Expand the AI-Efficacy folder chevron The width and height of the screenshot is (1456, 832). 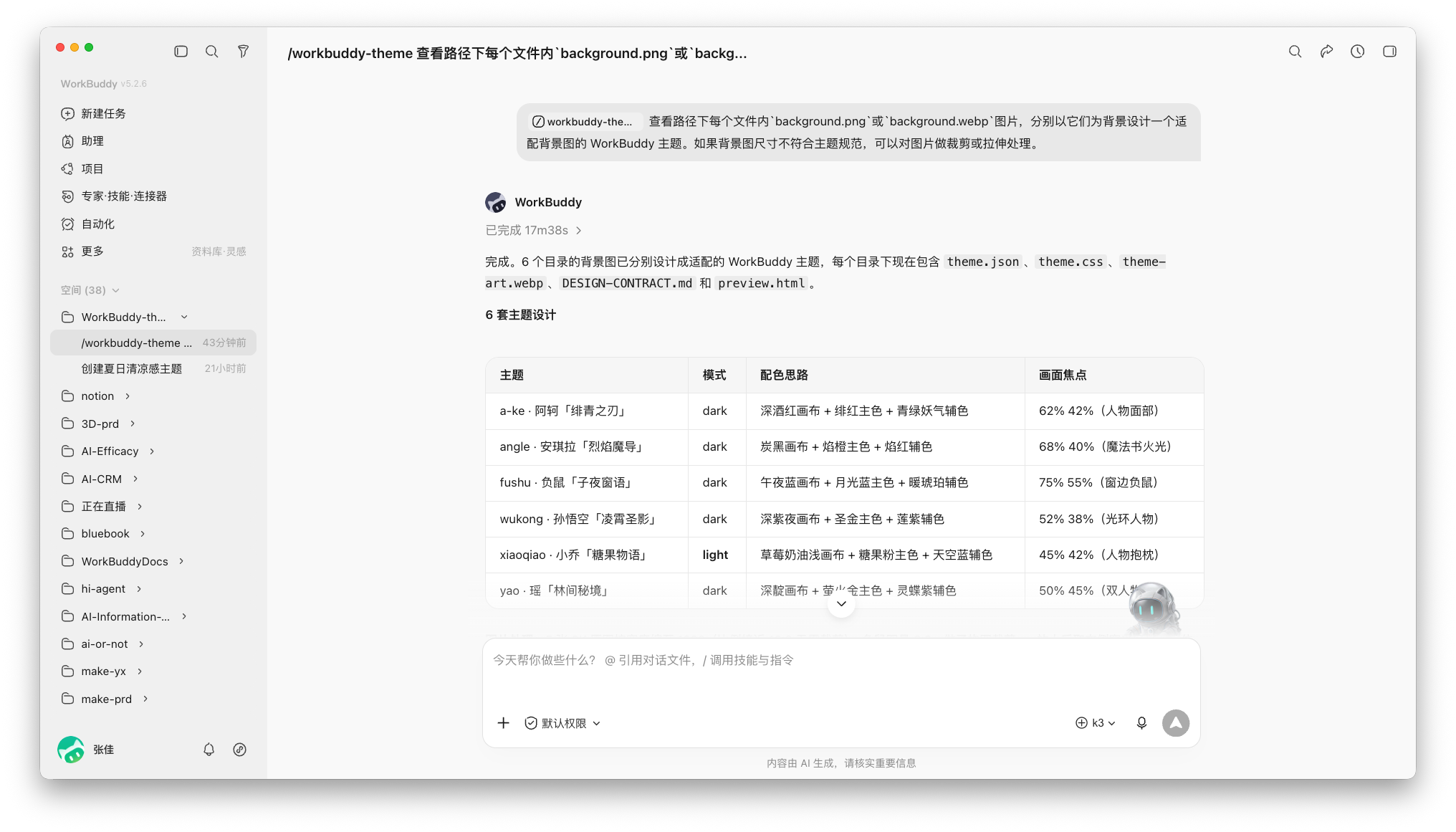[152, 451]
